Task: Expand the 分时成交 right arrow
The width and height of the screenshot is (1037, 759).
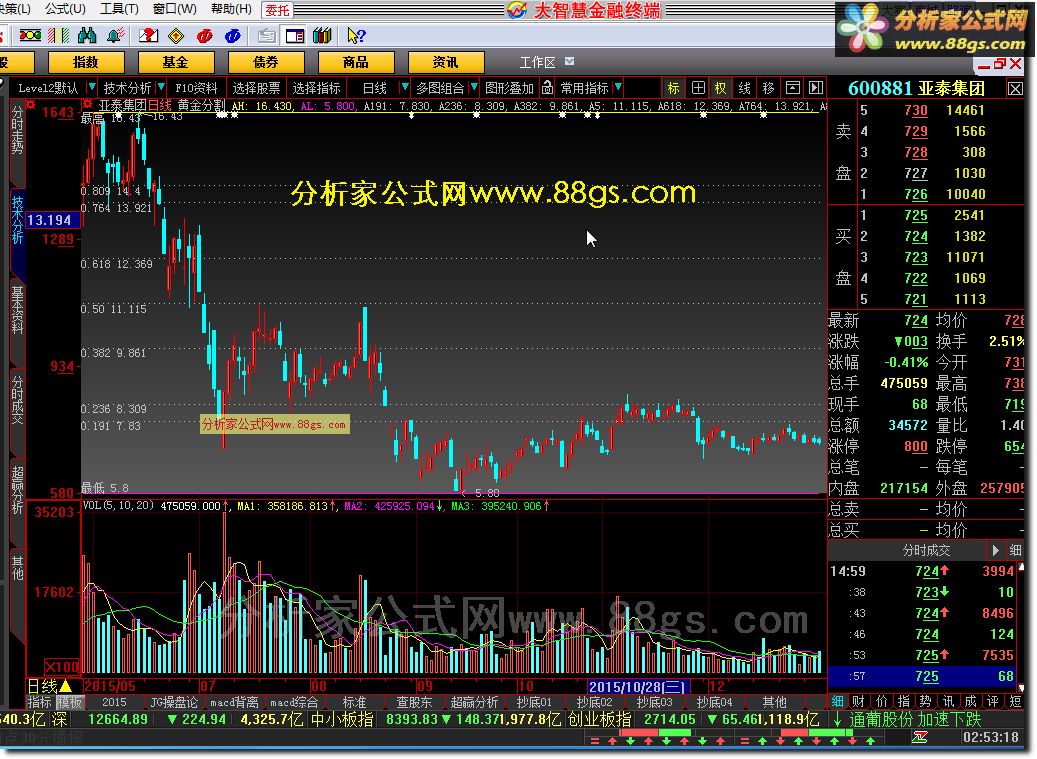Action: [x=995, y=550]
